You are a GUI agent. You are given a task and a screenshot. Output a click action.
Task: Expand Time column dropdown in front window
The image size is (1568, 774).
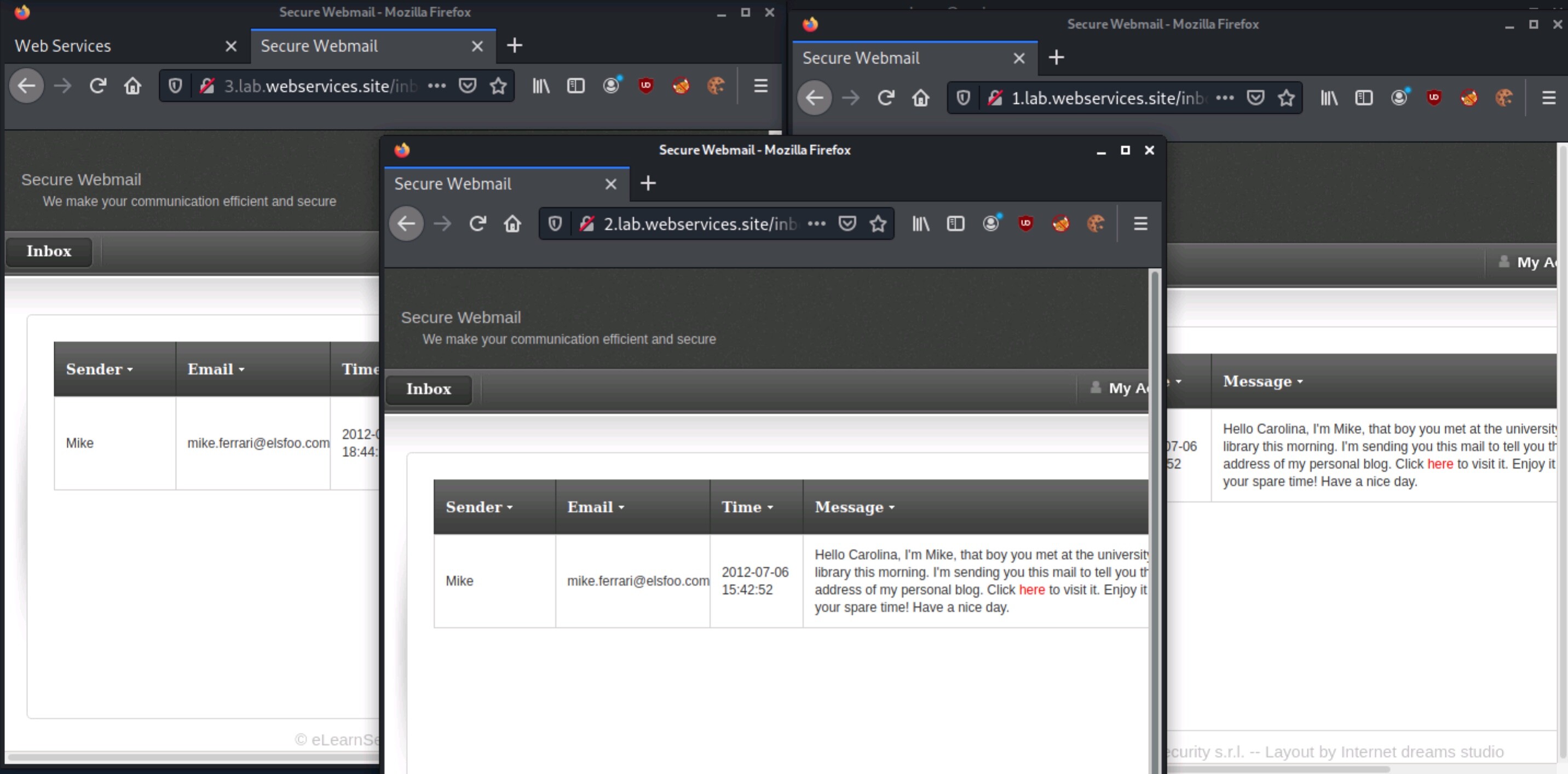(x=747, y=507)
